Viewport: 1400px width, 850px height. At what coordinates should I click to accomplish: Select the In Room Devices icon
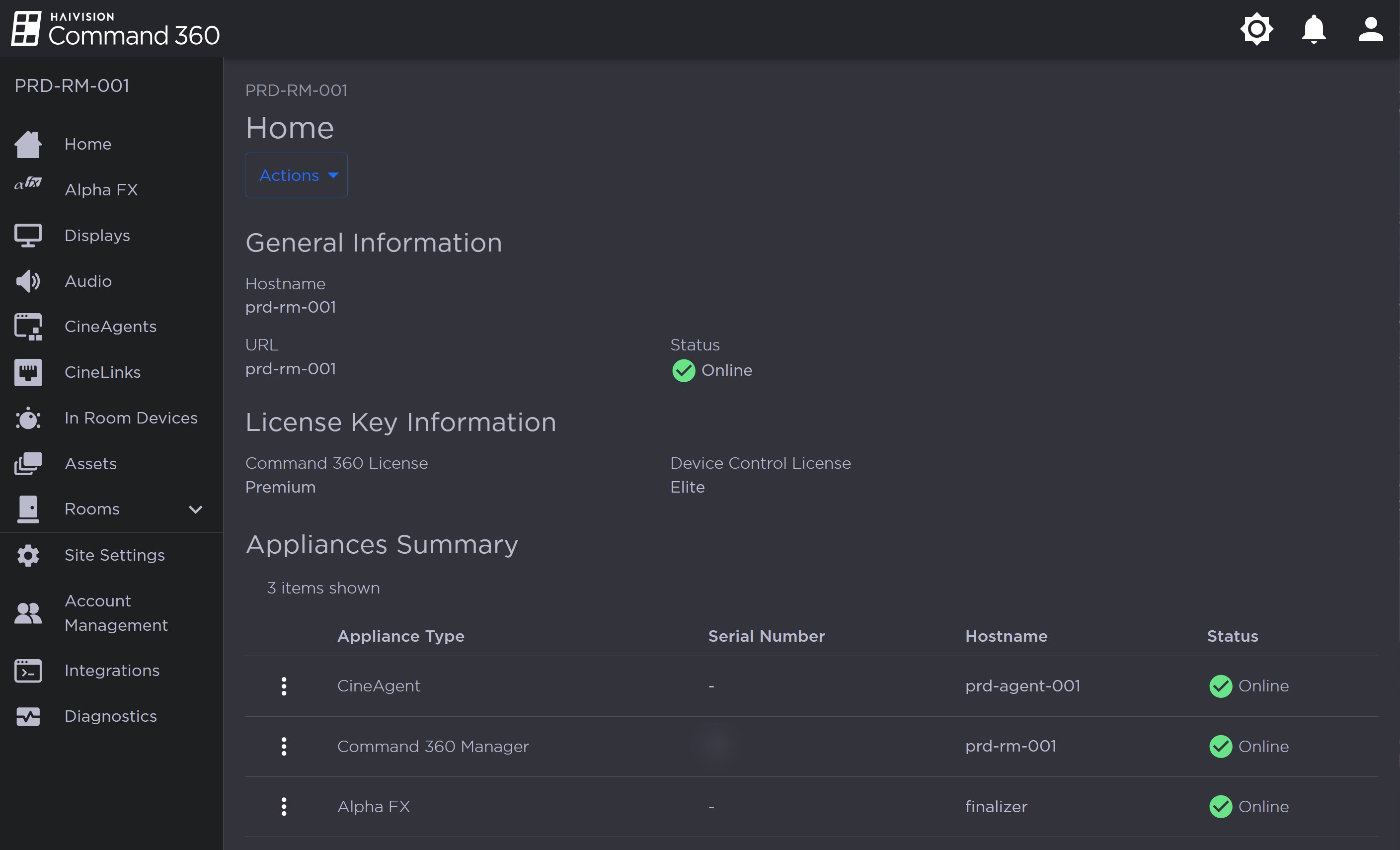[28, 418]
